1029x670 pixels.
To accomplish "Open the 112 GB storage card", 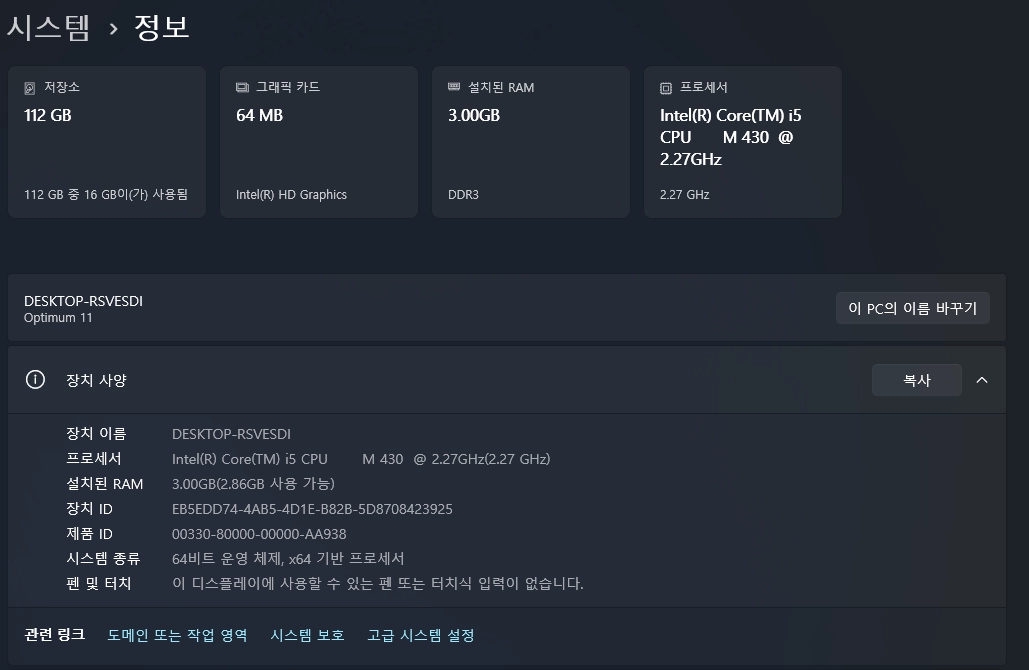I will pyautogui.click(x=107, y=142).
